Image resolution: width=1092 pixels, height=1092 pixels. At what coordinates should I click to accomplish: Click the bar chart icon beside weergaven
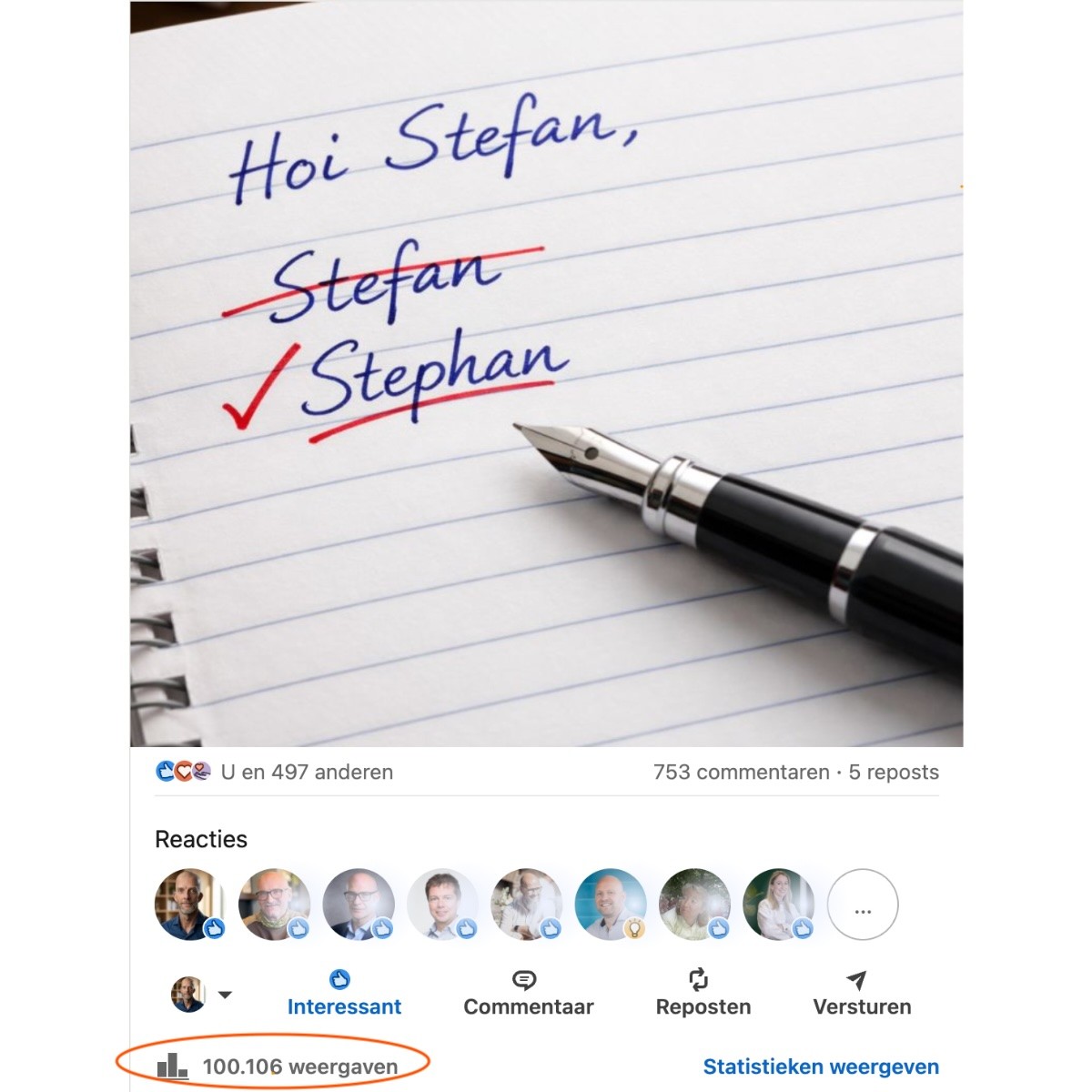(172, 1067)
